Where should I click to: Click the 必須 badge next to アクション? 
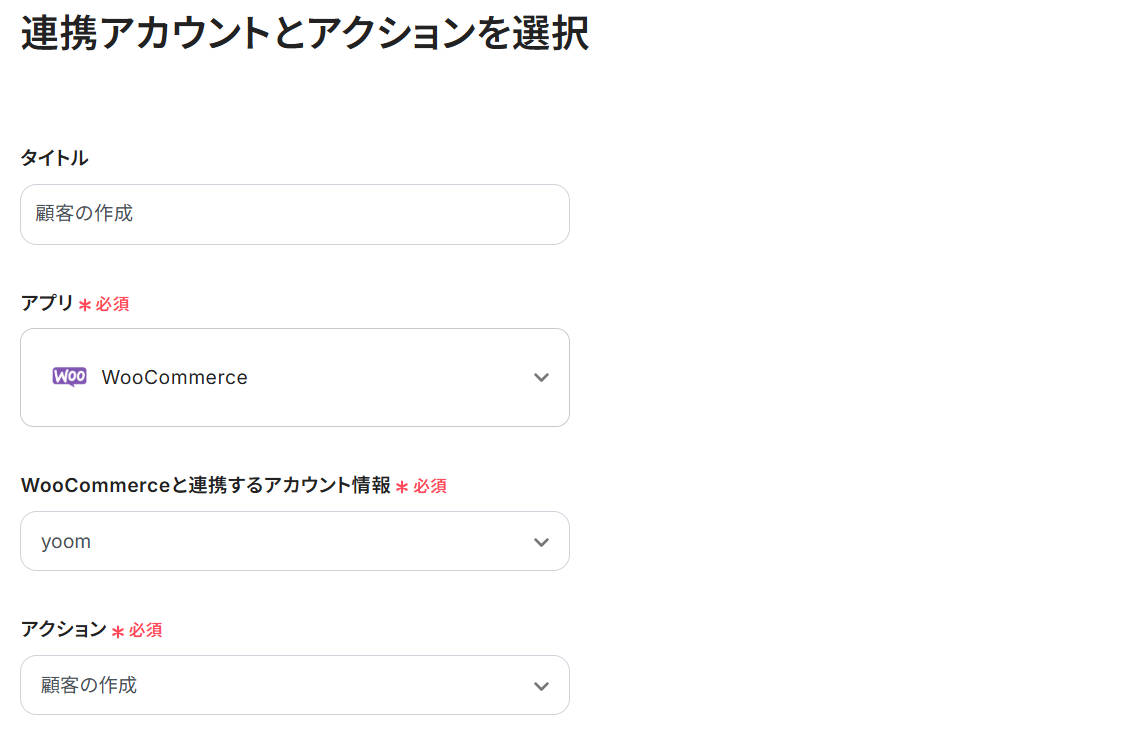(142, 631)
